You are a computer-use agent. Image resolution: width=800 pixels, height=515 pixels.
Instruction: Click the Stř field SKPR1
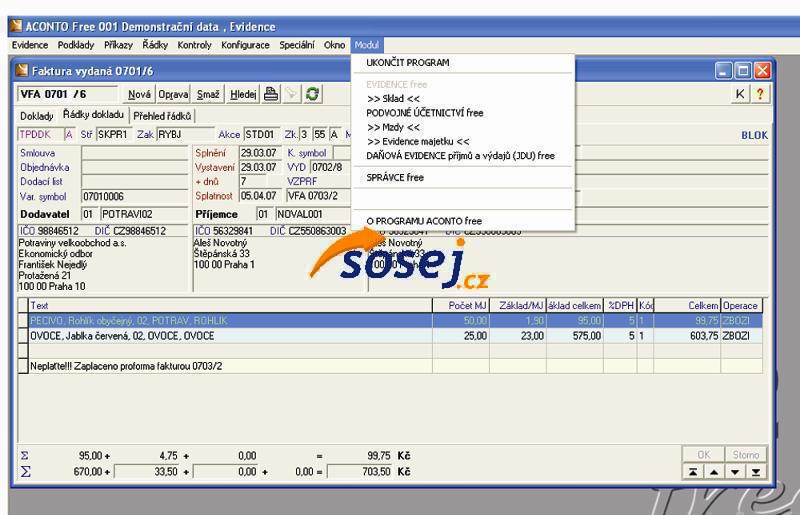[114, 134]
